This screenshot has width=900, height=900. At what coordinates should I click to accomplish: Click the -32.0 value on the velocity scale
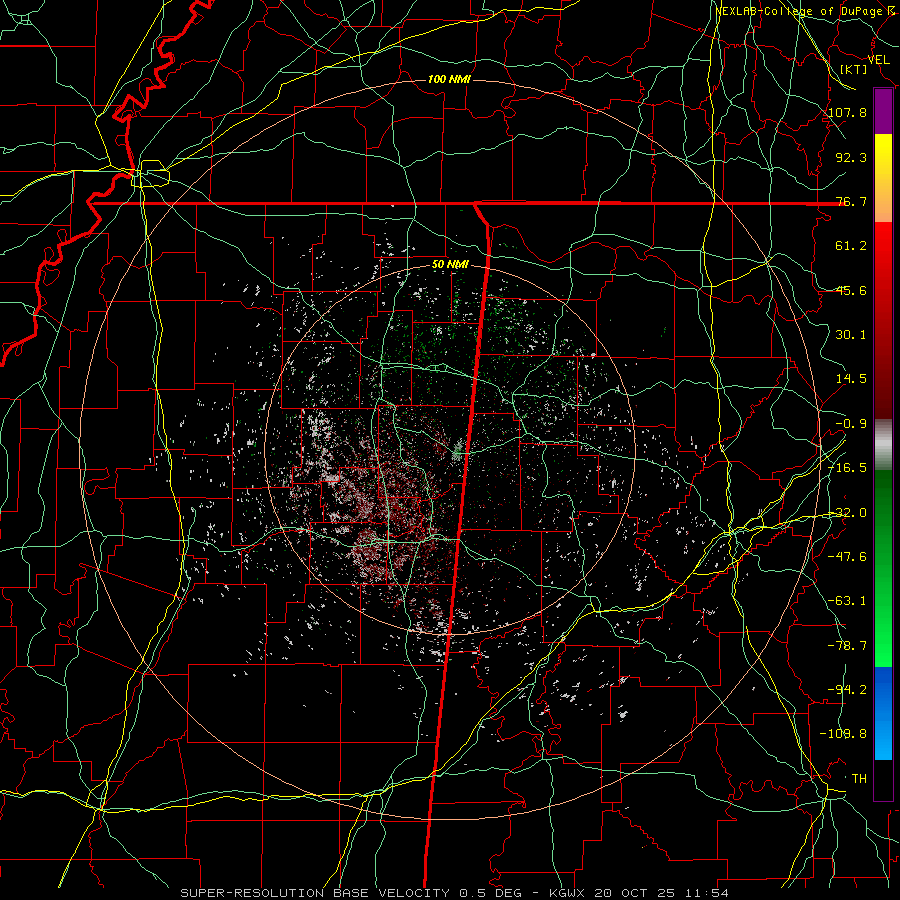(847, 513)
